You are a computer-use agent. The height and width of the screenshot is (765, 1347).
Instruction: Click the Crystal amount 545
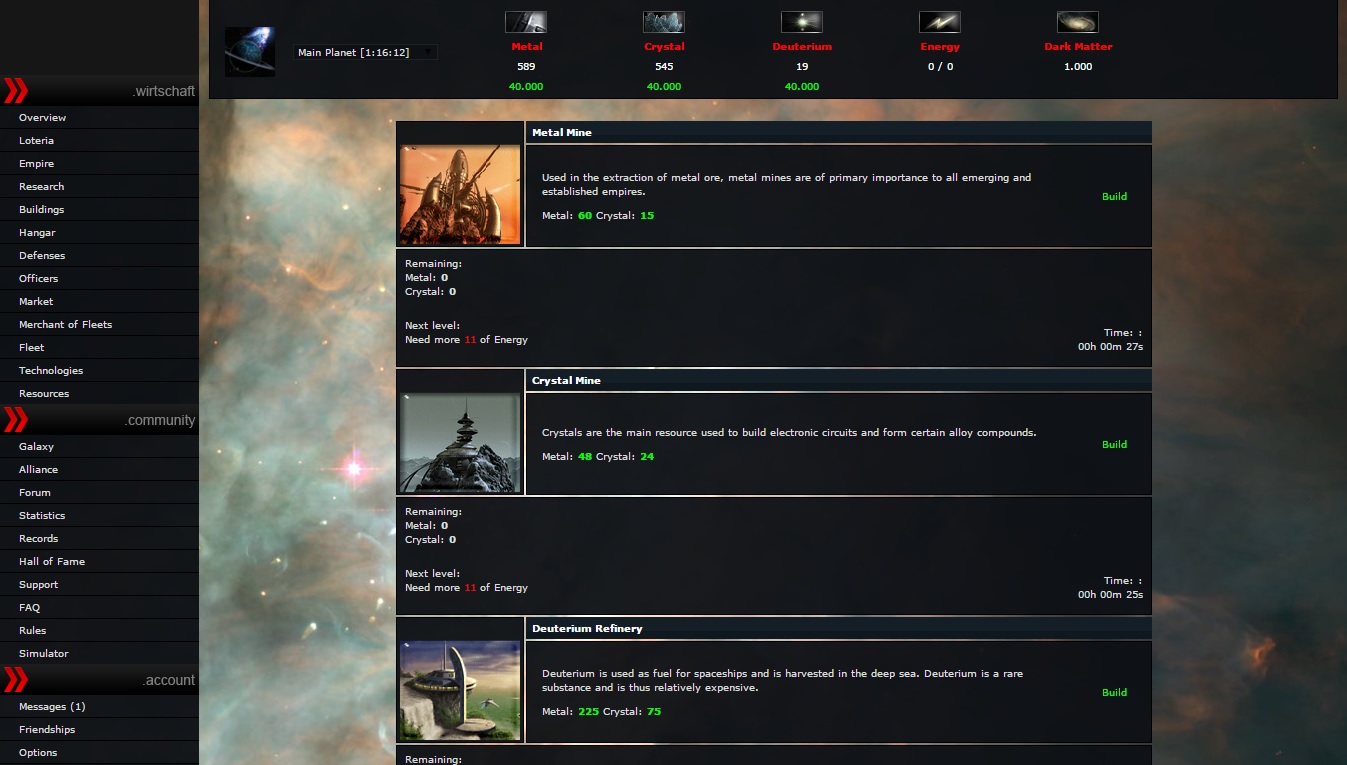664,67
